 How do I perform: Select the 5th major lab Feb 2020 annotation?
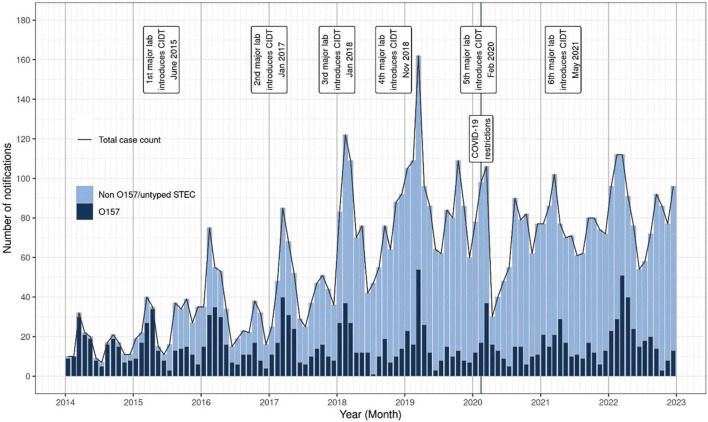click(x=479, y=60)
